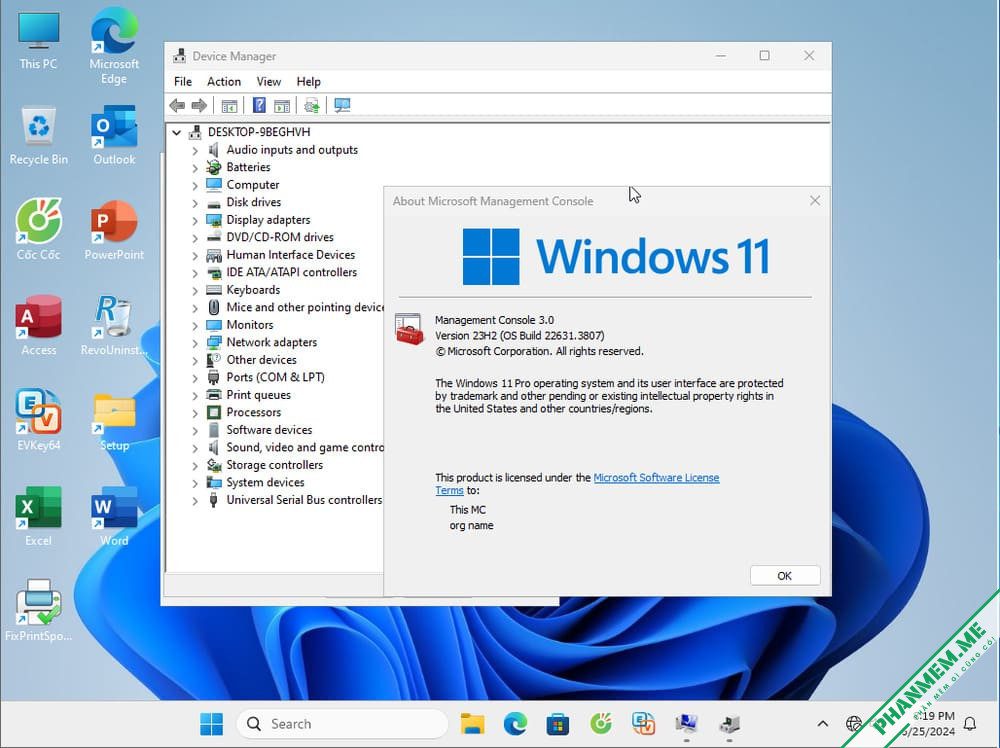Expand the Network adapters category
Image resolution: width=1000 pixels, height=748 pixels.
tap(195, 343)
